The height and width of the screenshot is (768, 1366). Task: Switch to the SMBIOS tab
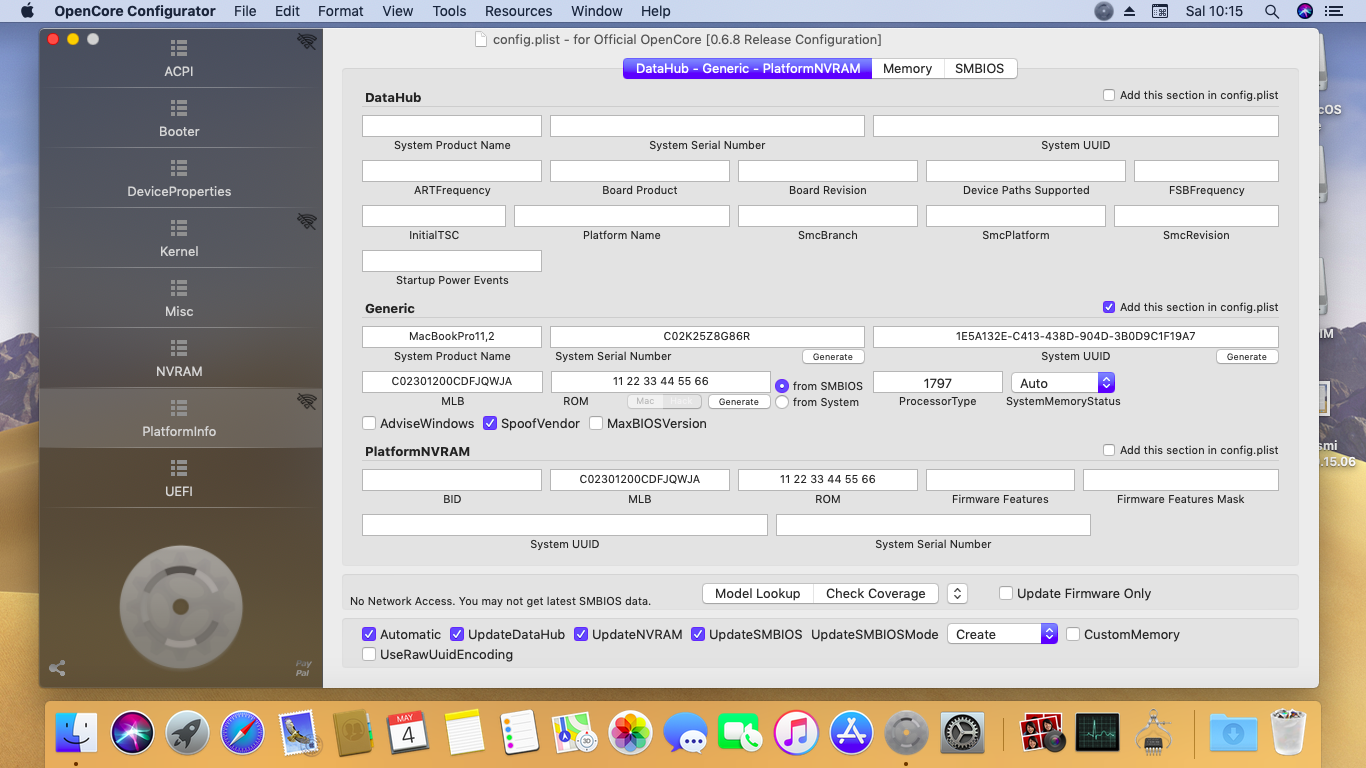click(980, 68)
